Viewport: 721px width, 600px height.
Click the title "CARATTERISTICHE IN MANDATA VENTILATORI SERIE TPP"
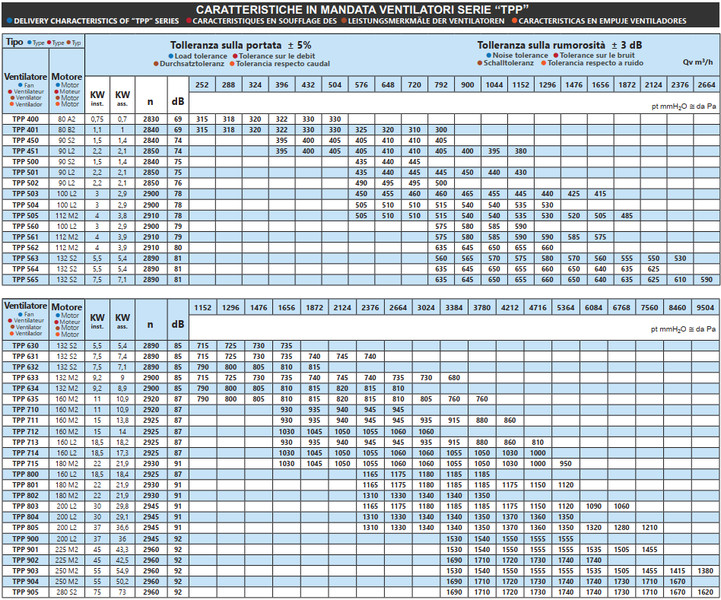pyautogui.click(x=361, y=7)
